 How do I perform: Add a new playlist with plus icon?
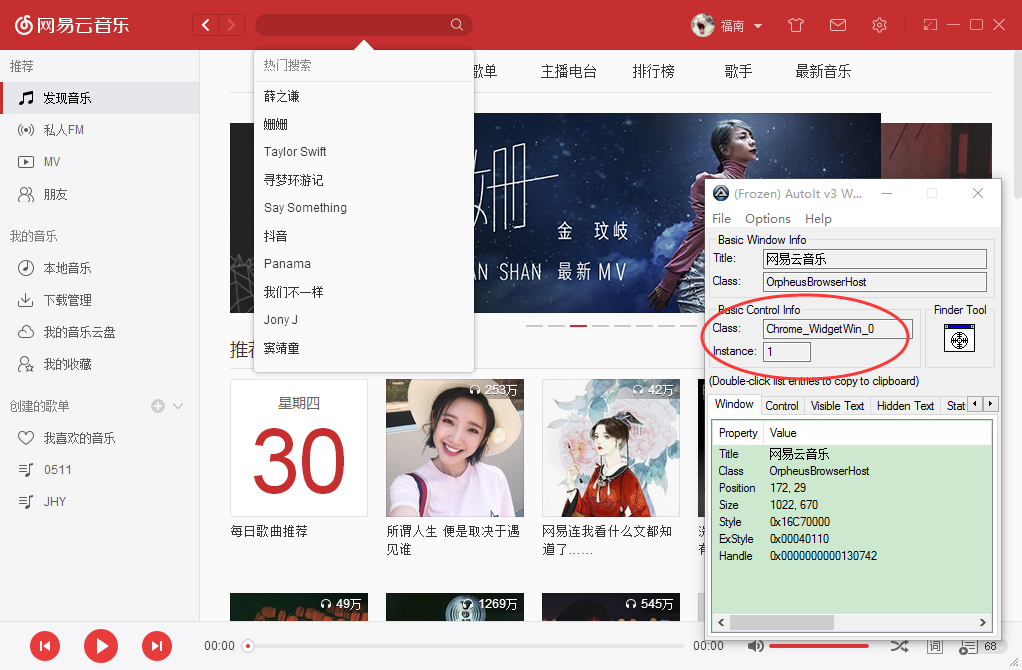[157, 406]
